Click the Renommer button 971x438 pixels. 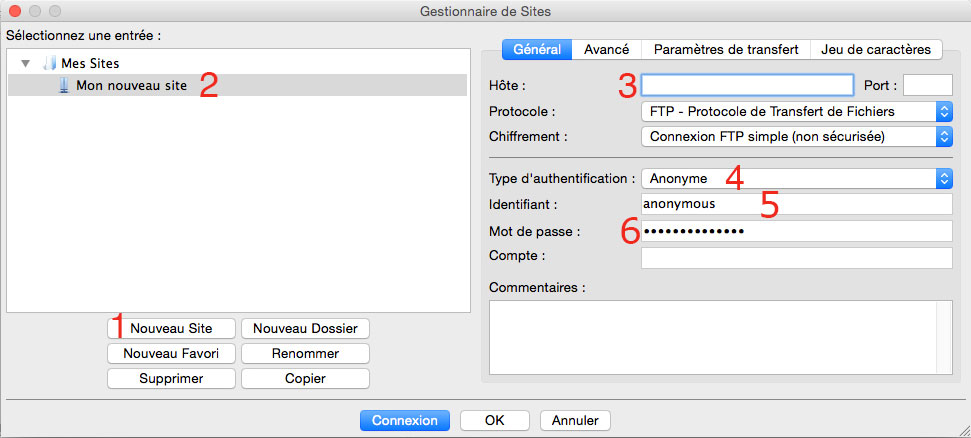pos(305,354)
